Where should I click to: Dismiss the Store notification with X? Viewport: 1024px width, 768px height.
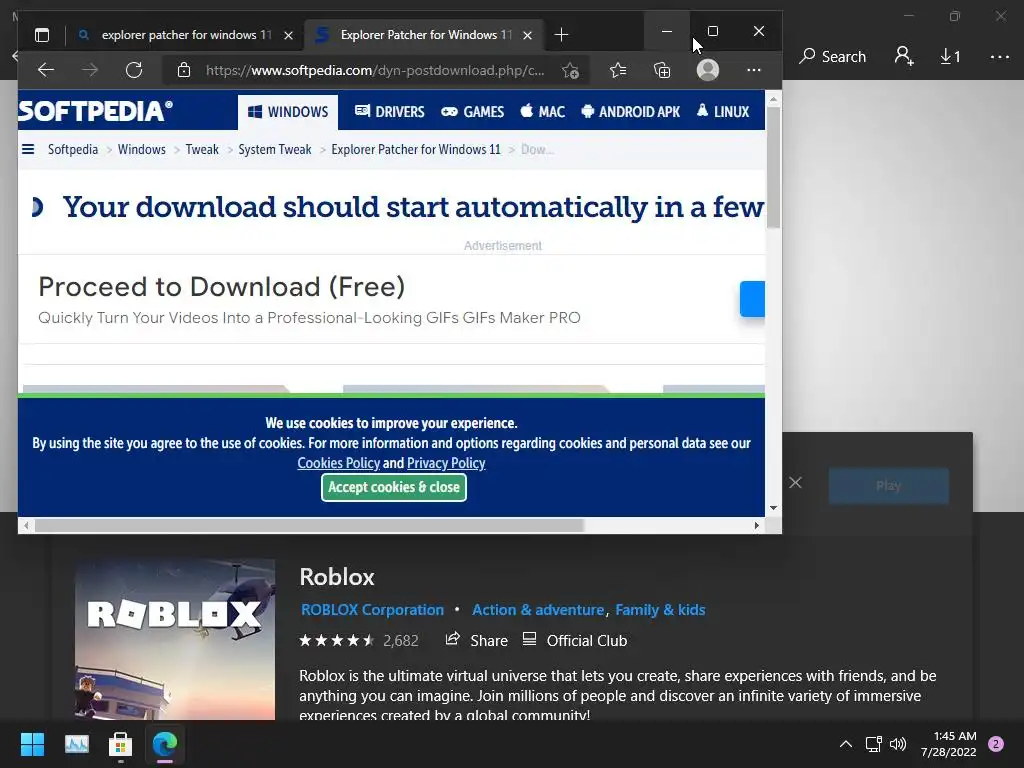795,483
